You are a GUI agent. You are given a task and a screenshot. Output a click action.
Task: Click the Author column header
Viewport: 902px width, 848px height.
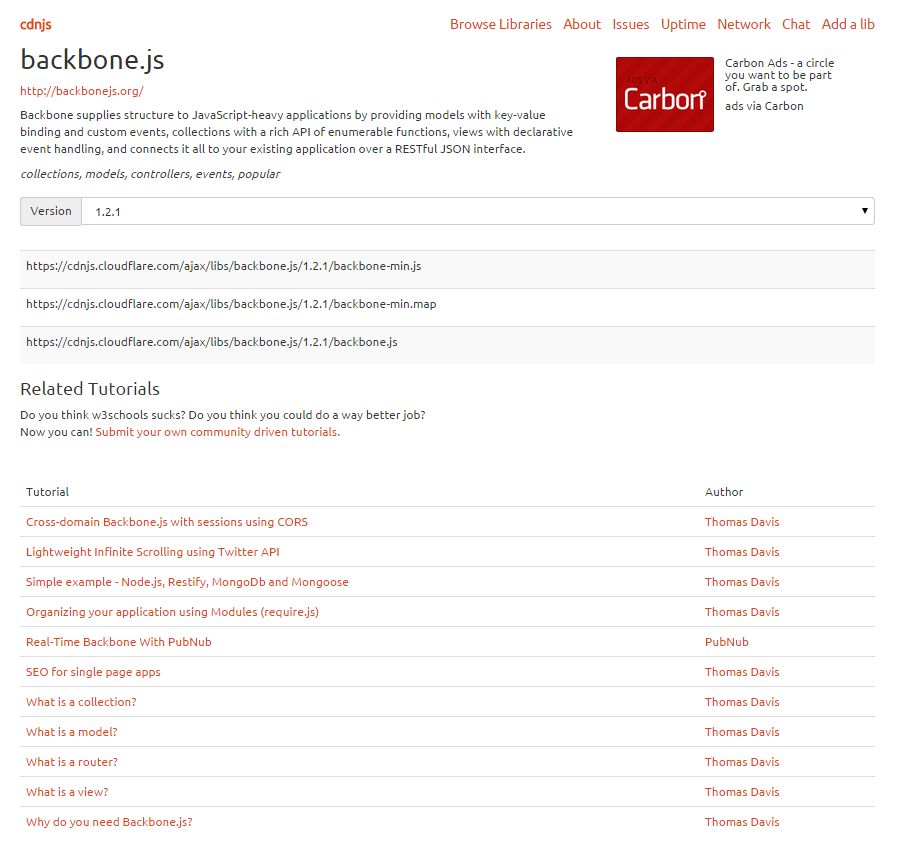pyautogui.click(x=724, y=492)
